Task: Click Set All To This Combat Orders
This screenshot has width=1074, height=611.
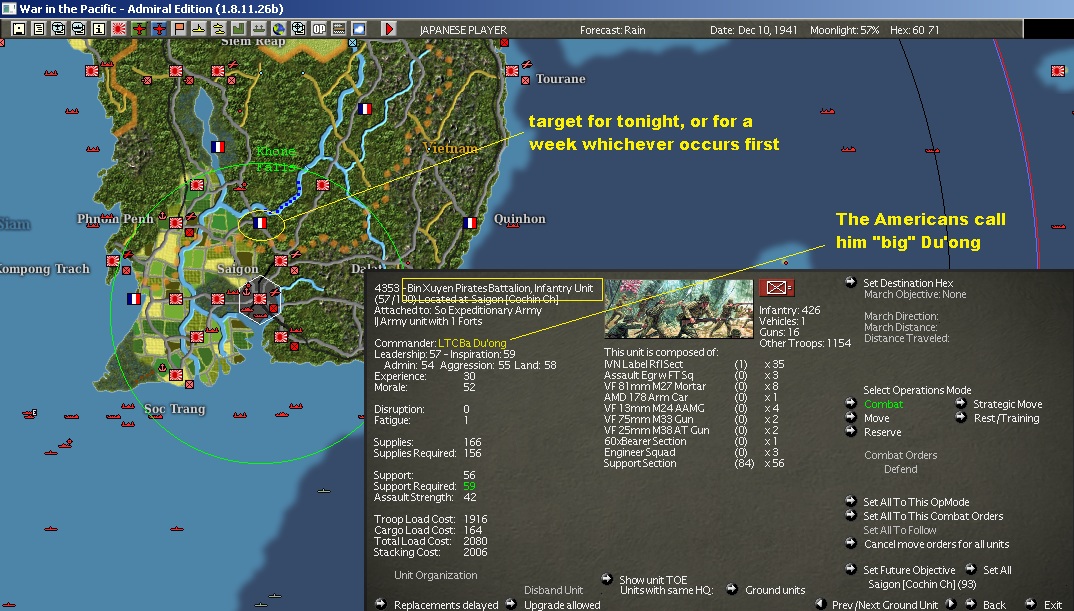Action: click(933, 516)
